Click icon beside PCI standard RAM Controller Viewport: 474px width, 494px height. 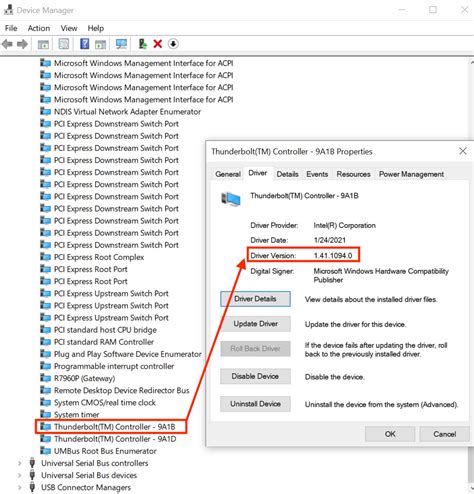pos(45,342)
